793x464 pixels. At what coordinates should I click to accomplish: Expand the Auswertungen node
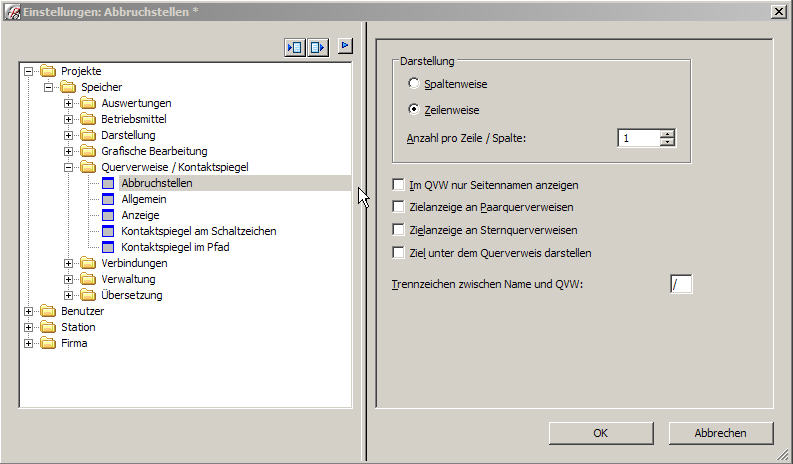pos(68,104)
